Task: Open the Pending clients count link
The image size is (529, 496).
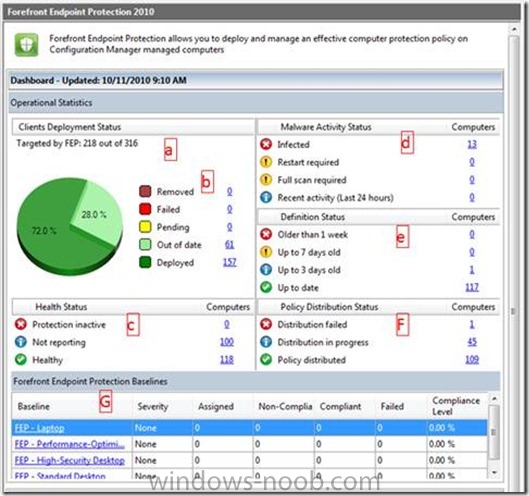Action: (x=229, y=227)
